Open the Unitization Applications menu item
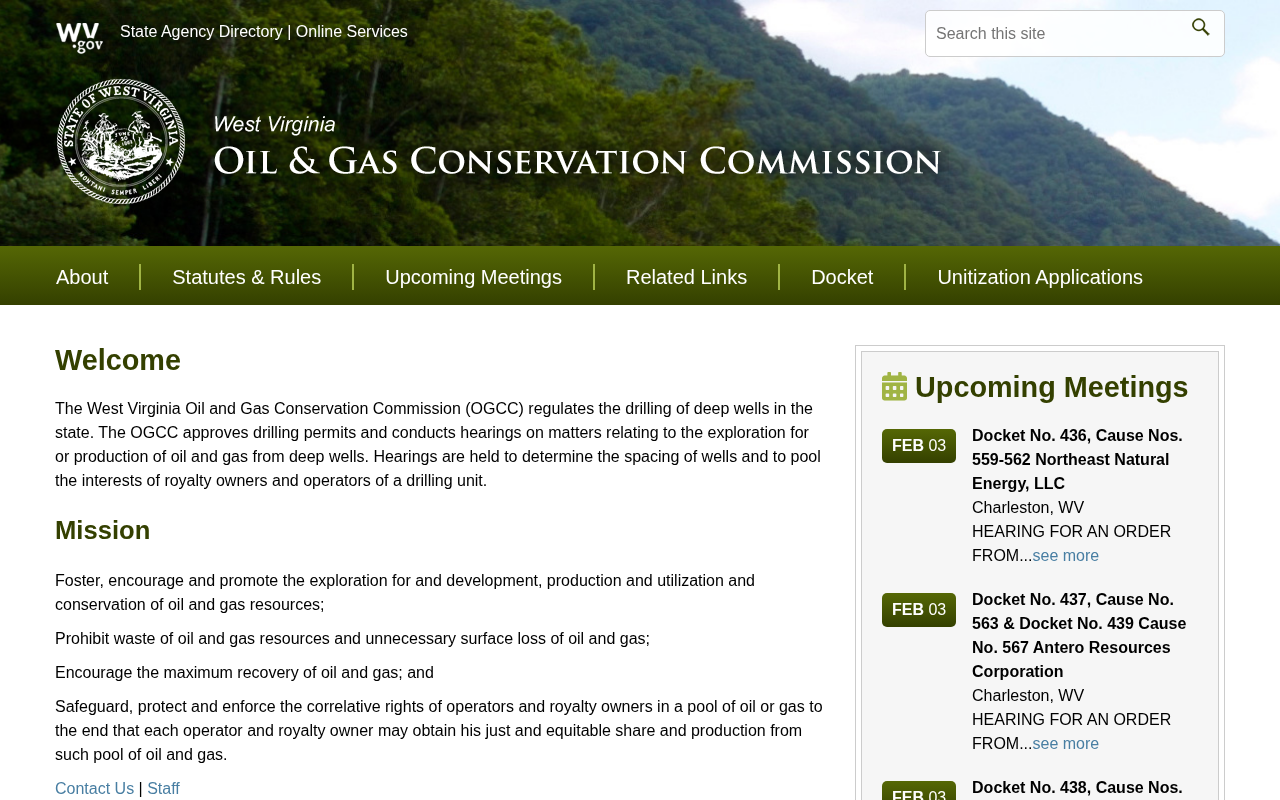 (1040, 277)
